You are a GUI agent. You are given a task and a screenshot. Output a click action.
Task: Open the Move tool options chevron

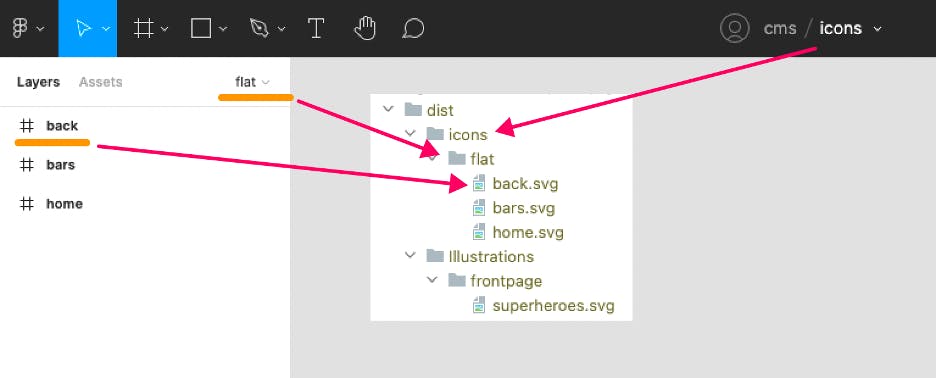click(106, 29)
